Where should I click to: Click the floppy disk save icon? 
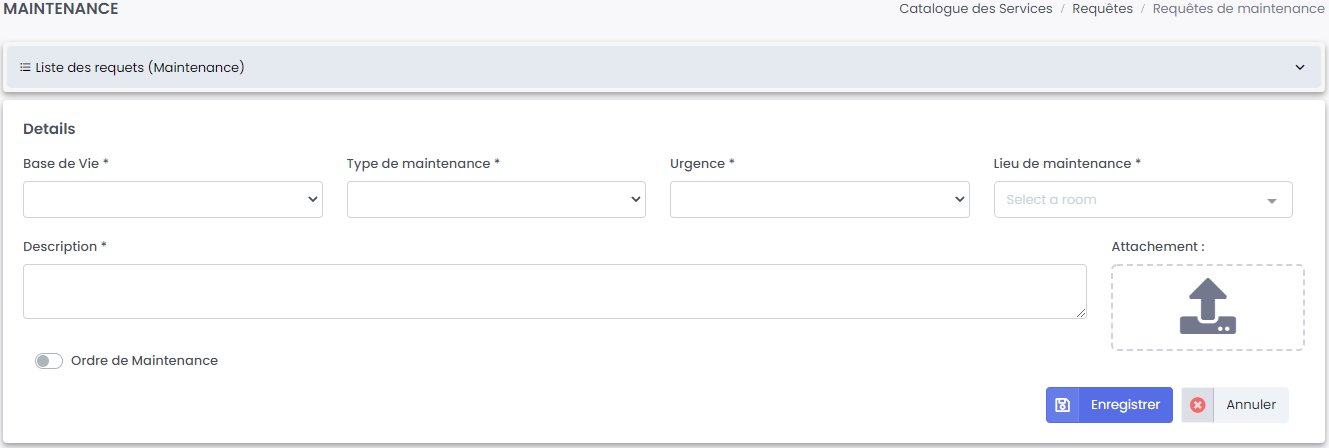tap(1063, 405)
